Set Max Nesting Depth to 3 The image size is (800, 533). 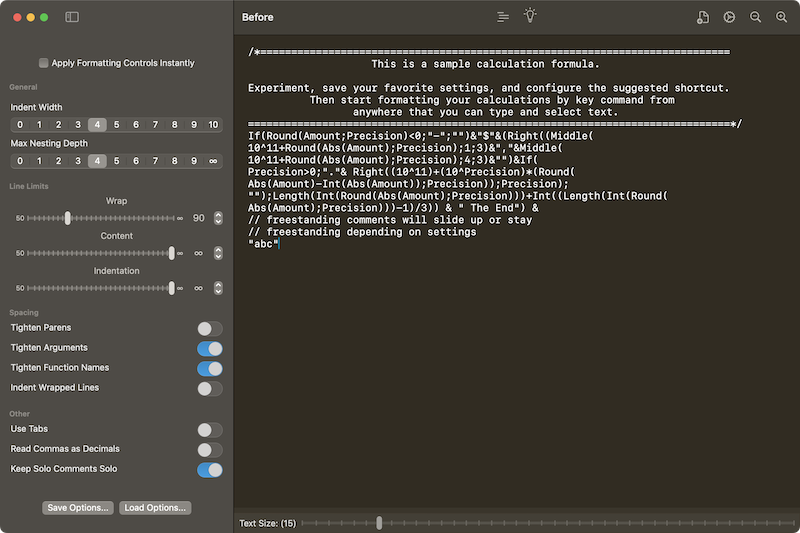click(78, 161)
